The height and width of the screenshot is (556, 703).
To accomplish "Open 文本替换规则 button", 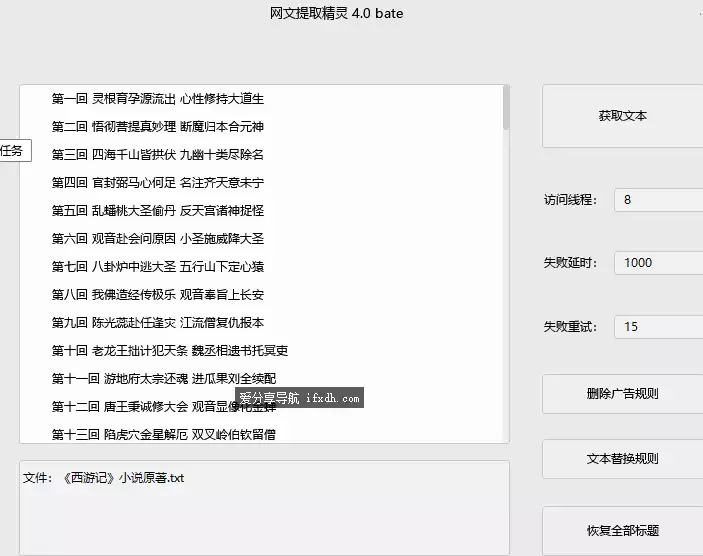I will [x=623, y=459].
